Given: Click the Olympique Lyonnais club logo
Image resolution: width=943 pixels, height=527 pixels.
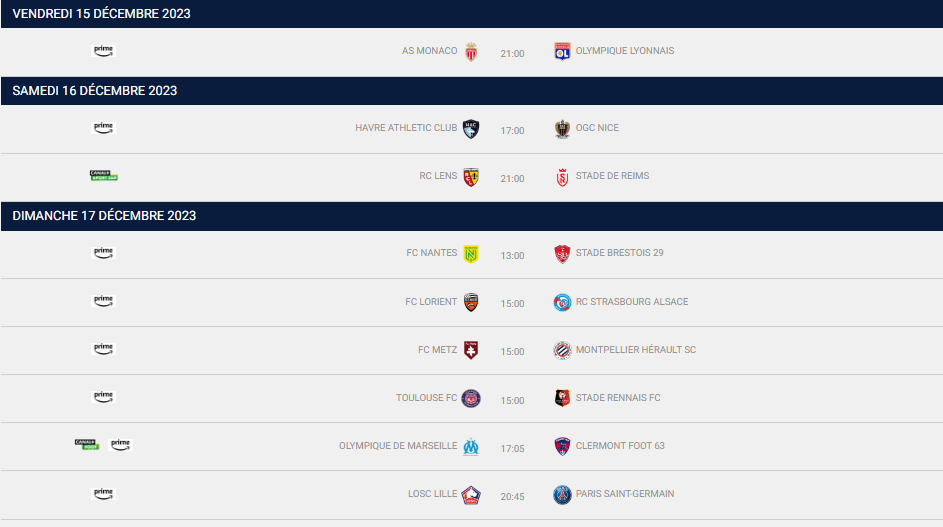Looking at the screenshot, I should coord(562,51).
